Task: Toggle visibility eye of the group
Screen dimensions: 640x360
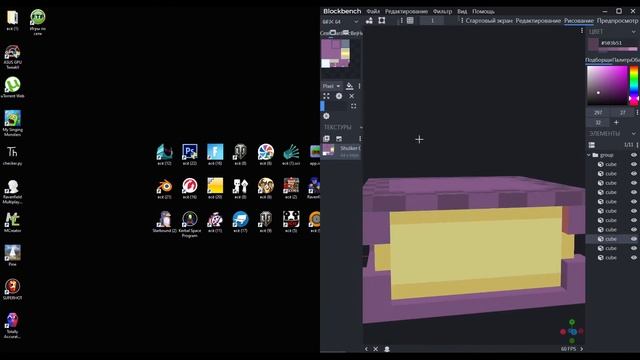Action: pos(633,155)
